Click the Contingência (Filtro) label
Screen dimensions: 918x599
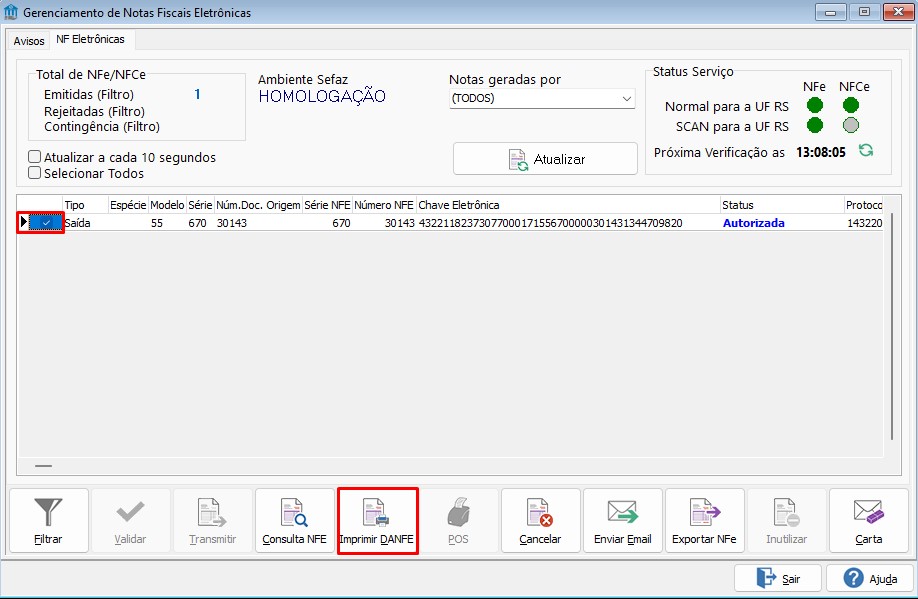pyautogui.click(x=102, y=126)
